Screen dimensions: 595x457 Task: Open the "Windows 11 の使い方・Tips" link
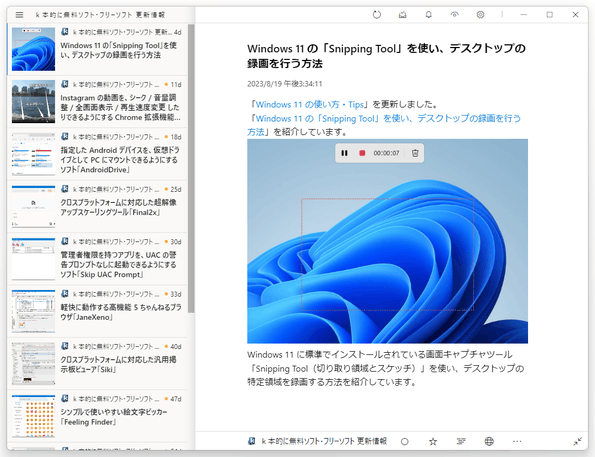309,104
